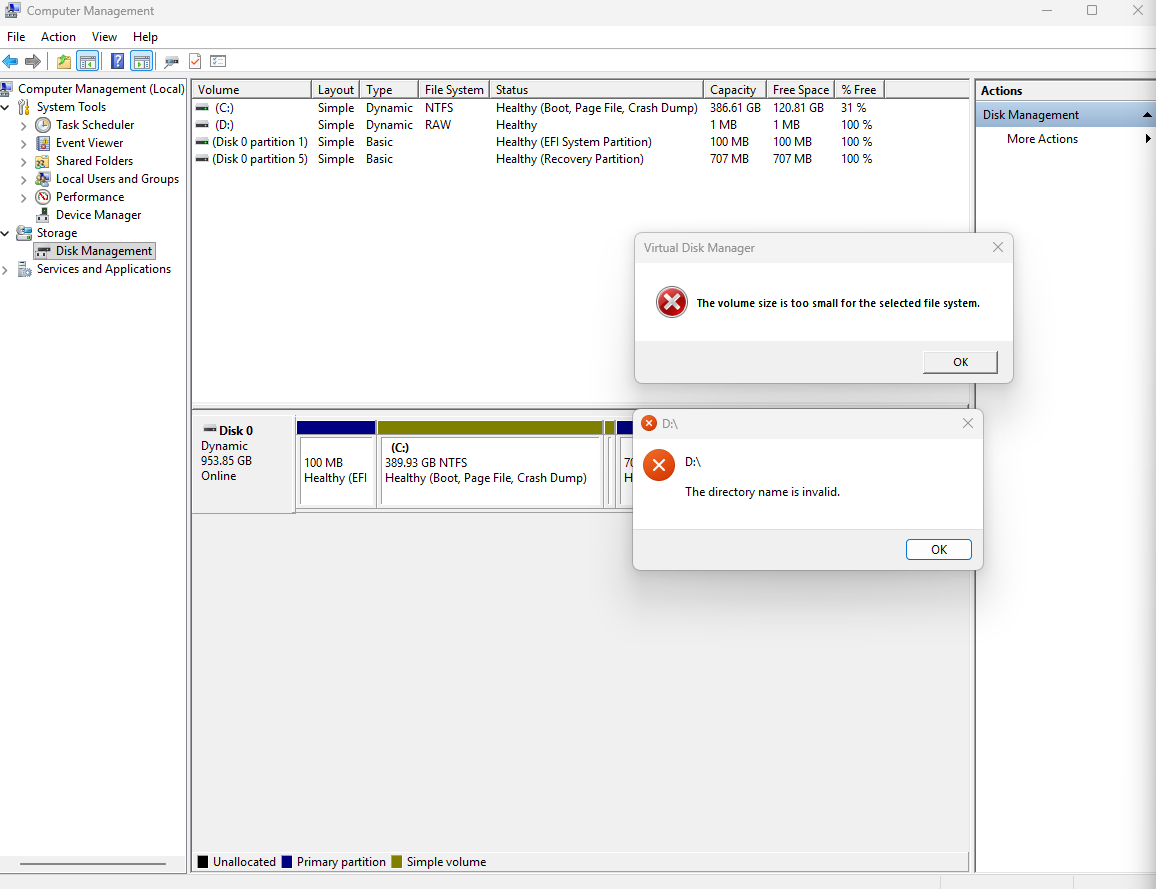The width and height of the screenshot is (1156, 889).
Task: Sort by the File System column header
Action: coord(453,89)
